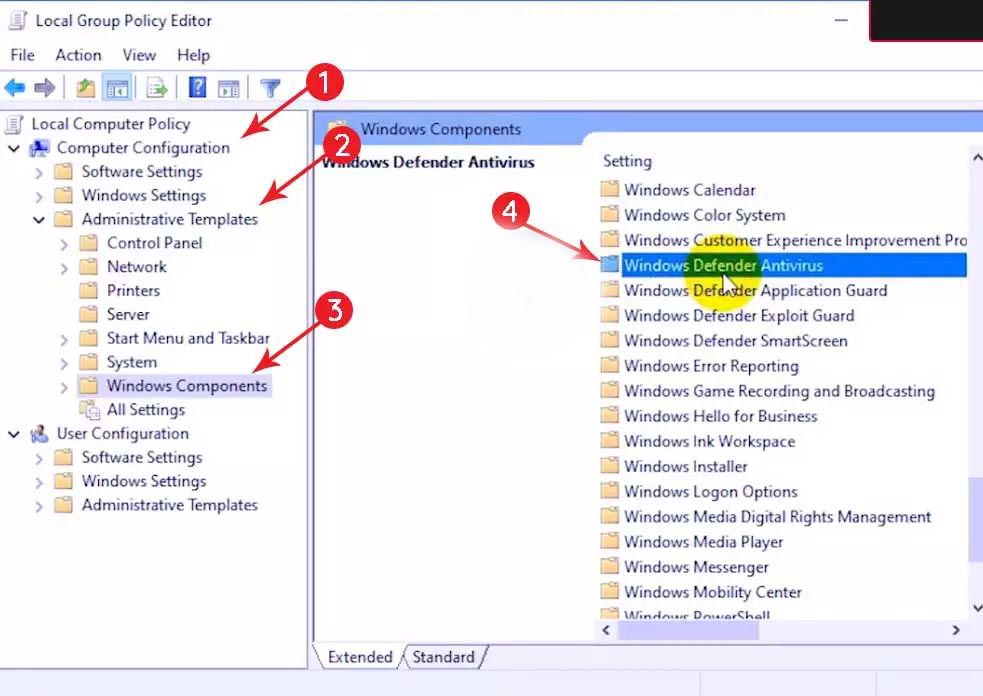Open the Help menu
983x696 pixels.
(193, 55)
